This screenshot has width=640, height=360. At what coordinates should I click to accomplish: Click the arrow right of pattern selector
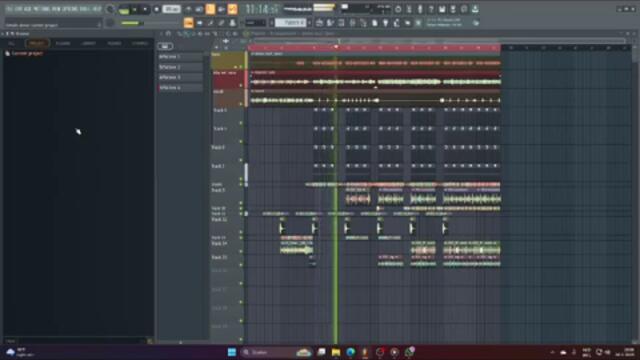click(309, 23)
